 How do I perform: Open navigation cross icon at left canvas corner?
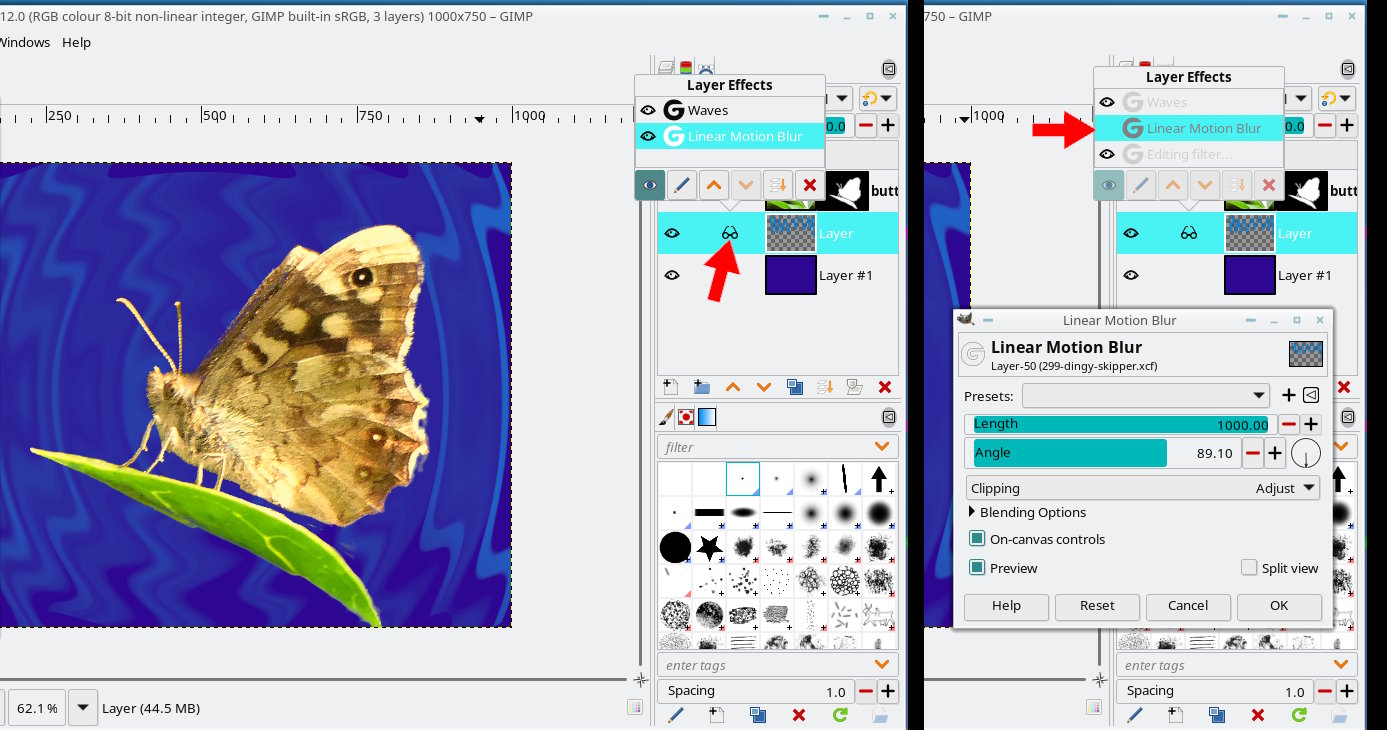pyautogui.click(x=641, y=679)
